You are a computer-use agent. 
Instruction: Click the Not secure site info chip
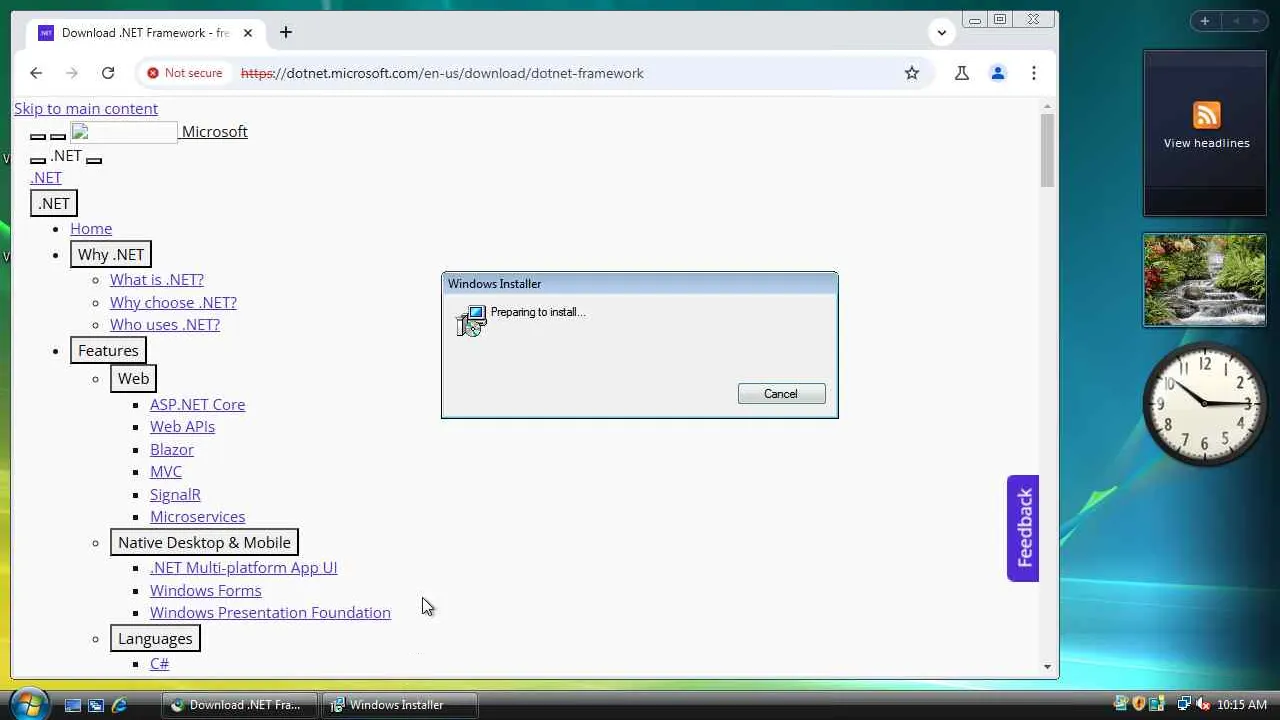(185, 73)
